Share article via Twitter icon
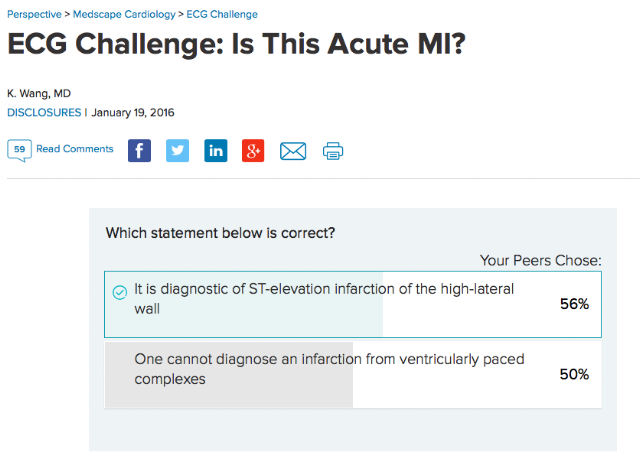Screen dimensions: 640x472 178,151
